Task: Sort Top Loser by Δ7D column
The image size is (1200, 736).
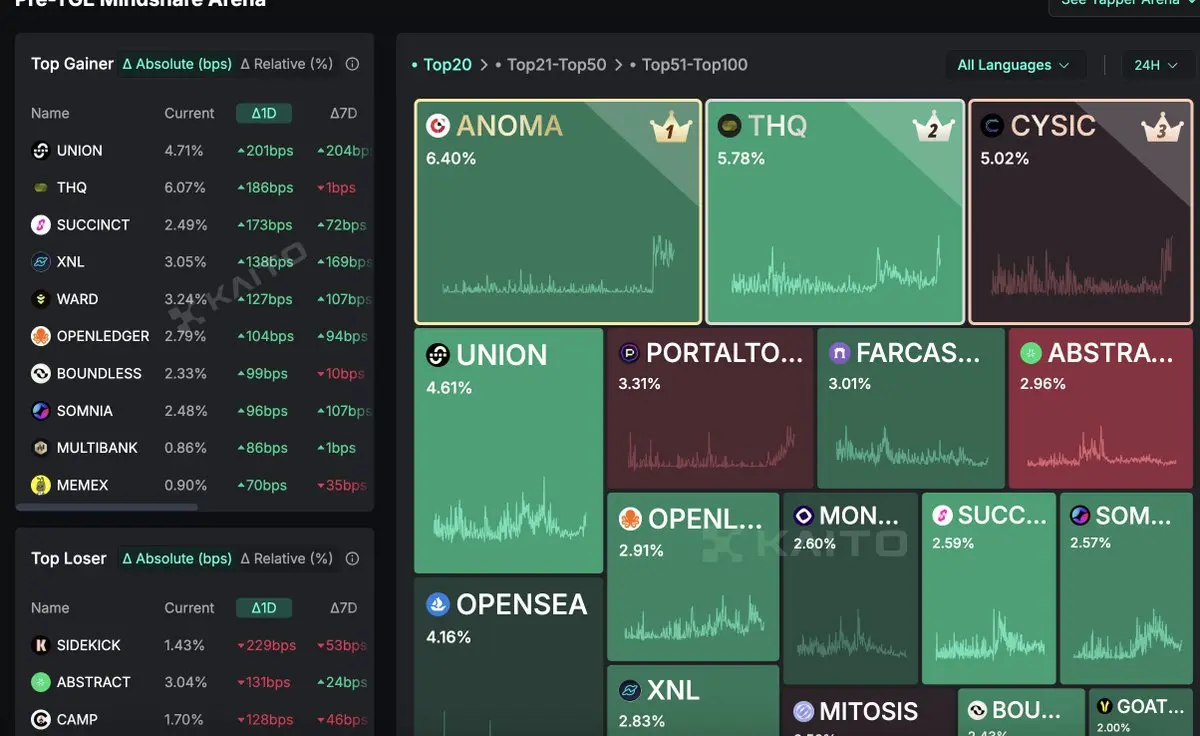Action: (343, 607)
